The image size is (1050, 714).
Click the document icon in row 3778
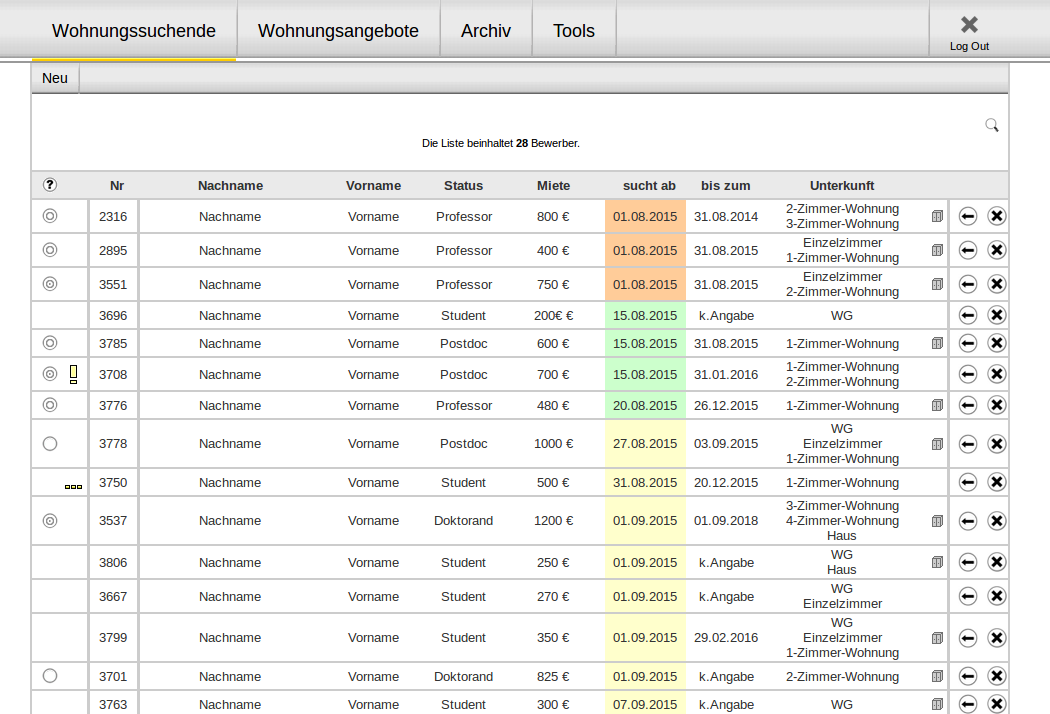point(937,444)
